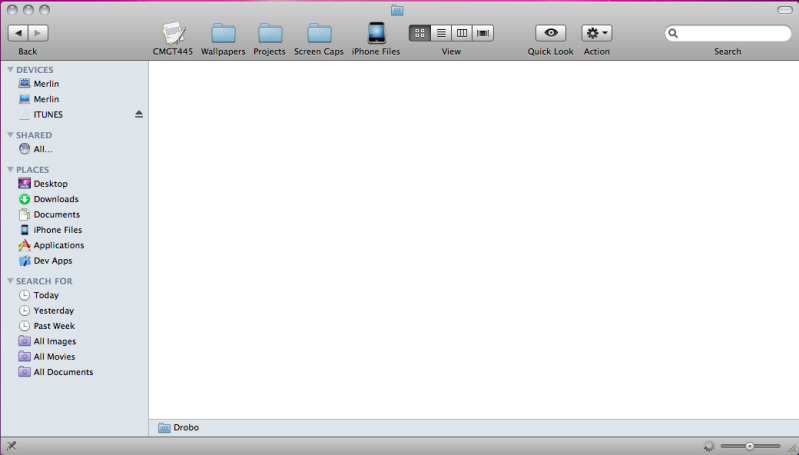Open All… shared network item
The width and height of the screenshot is (799, 455).
pos(74,149)
